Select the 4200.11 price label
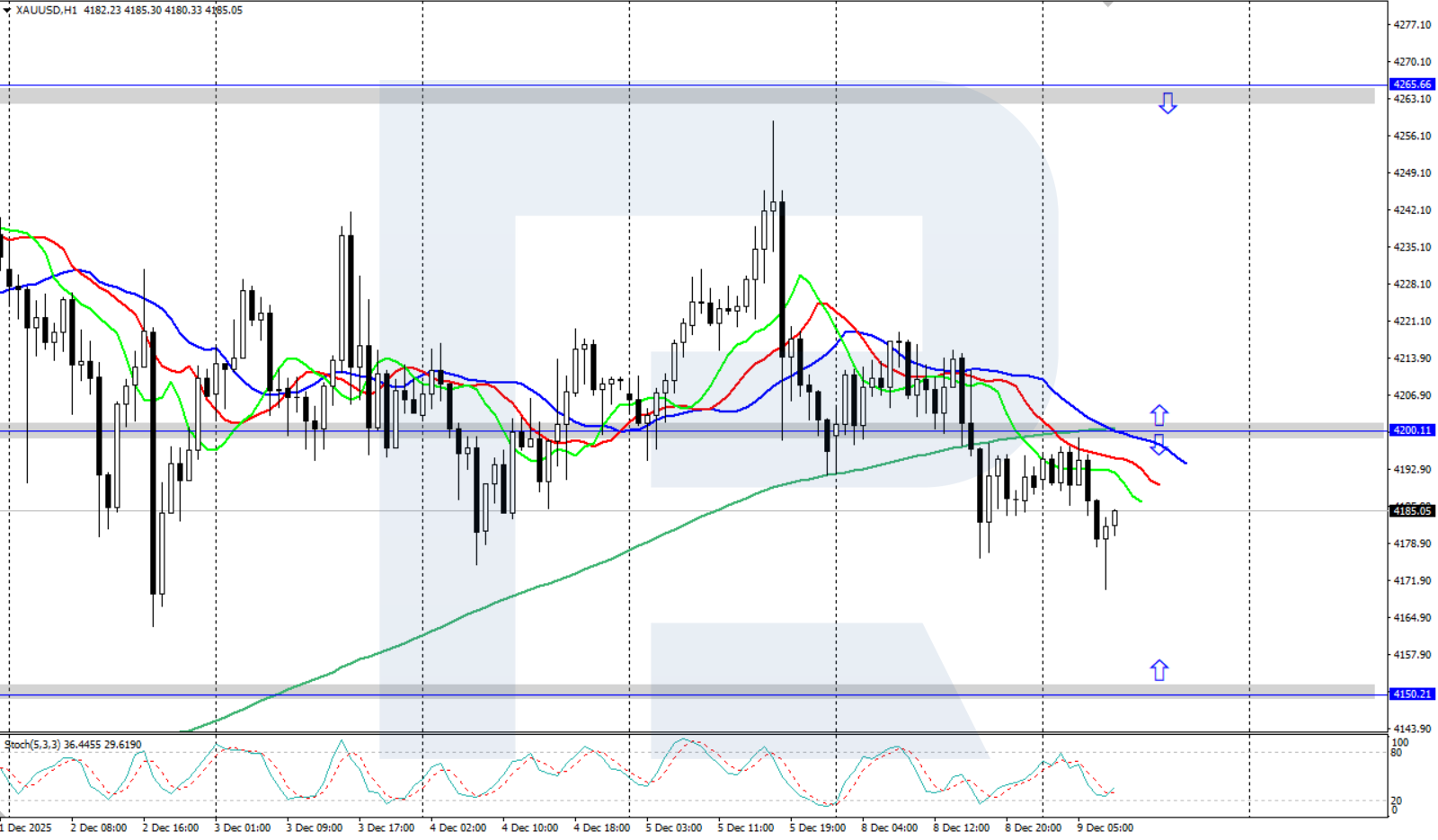The height and width of the screenshot is (840, 1438). (x=1411, y=430)
